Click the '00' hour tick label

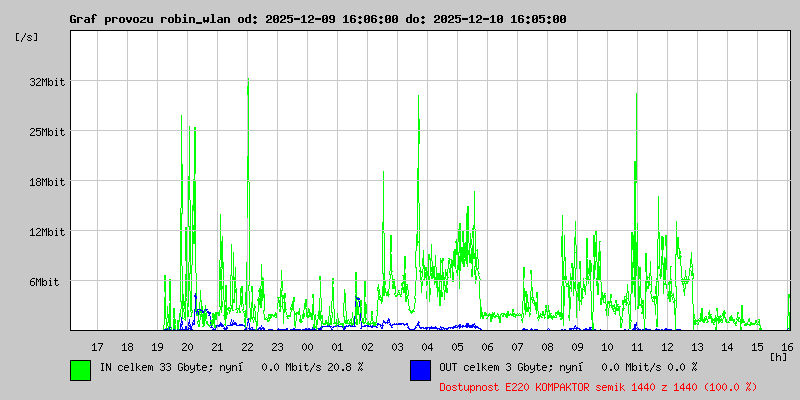click(308, 347)
